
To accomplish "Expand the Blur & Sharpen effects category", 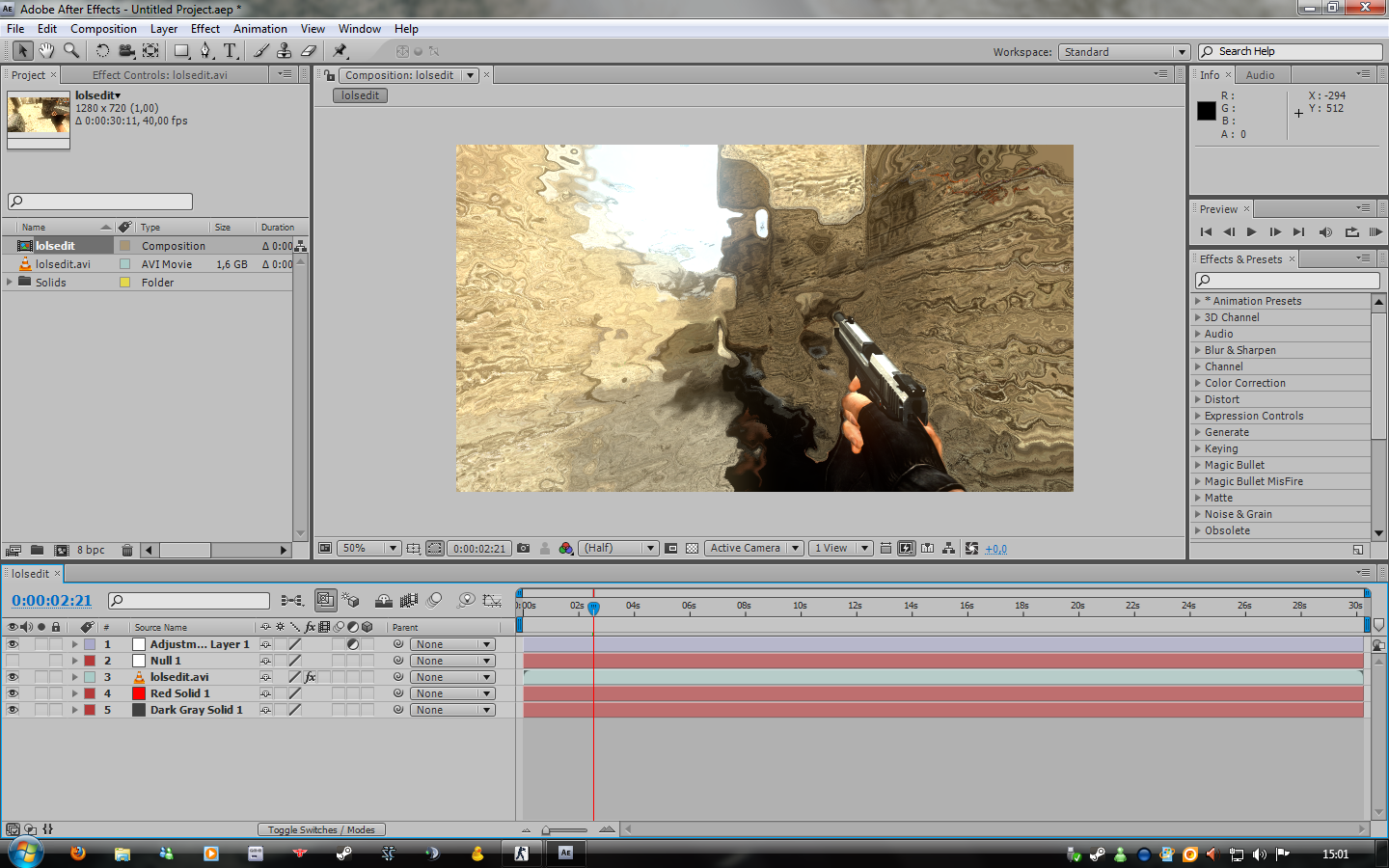I will pyautogui.click(x=1198, y=350).
